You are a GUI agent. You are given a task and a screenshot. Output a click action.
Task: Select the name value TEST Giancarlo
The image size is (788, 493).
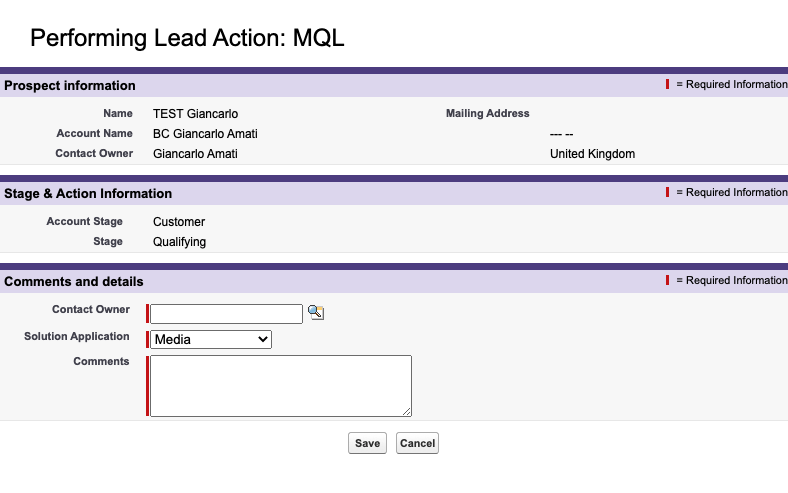(195, 114)
